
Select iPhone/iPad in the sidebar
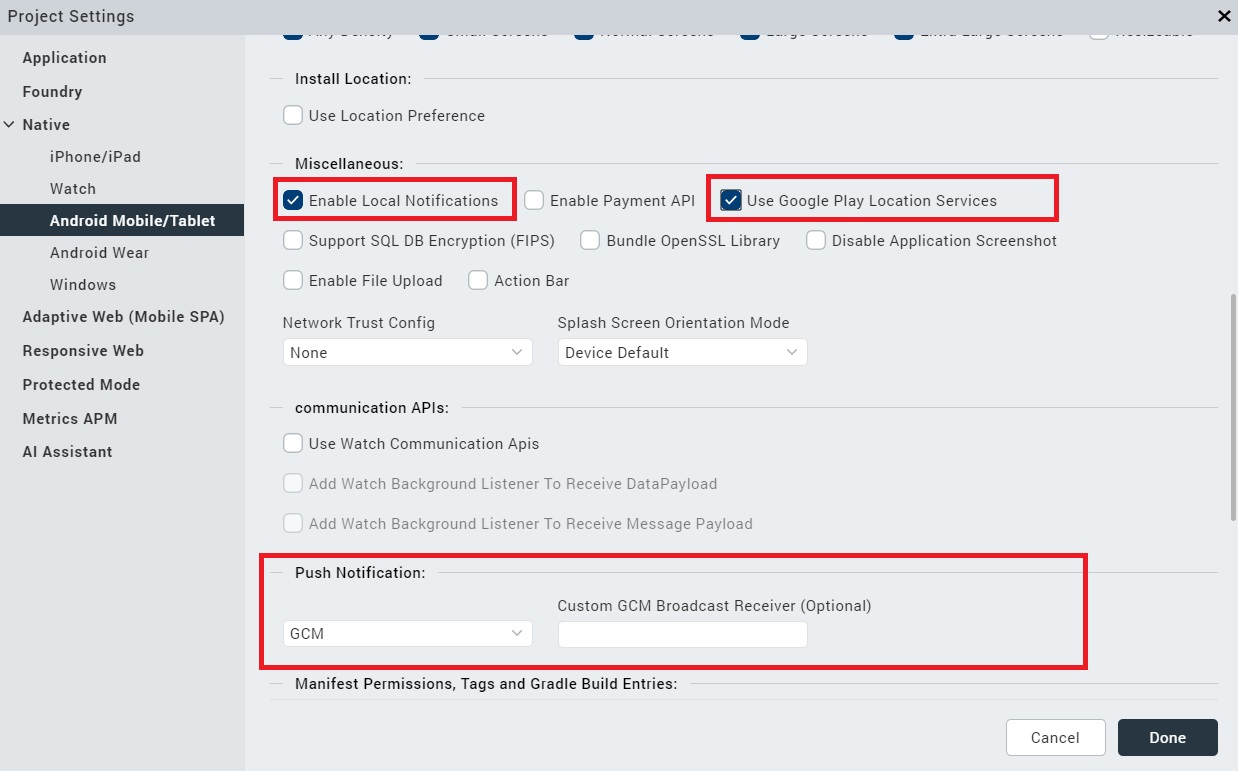coord(95,157)
